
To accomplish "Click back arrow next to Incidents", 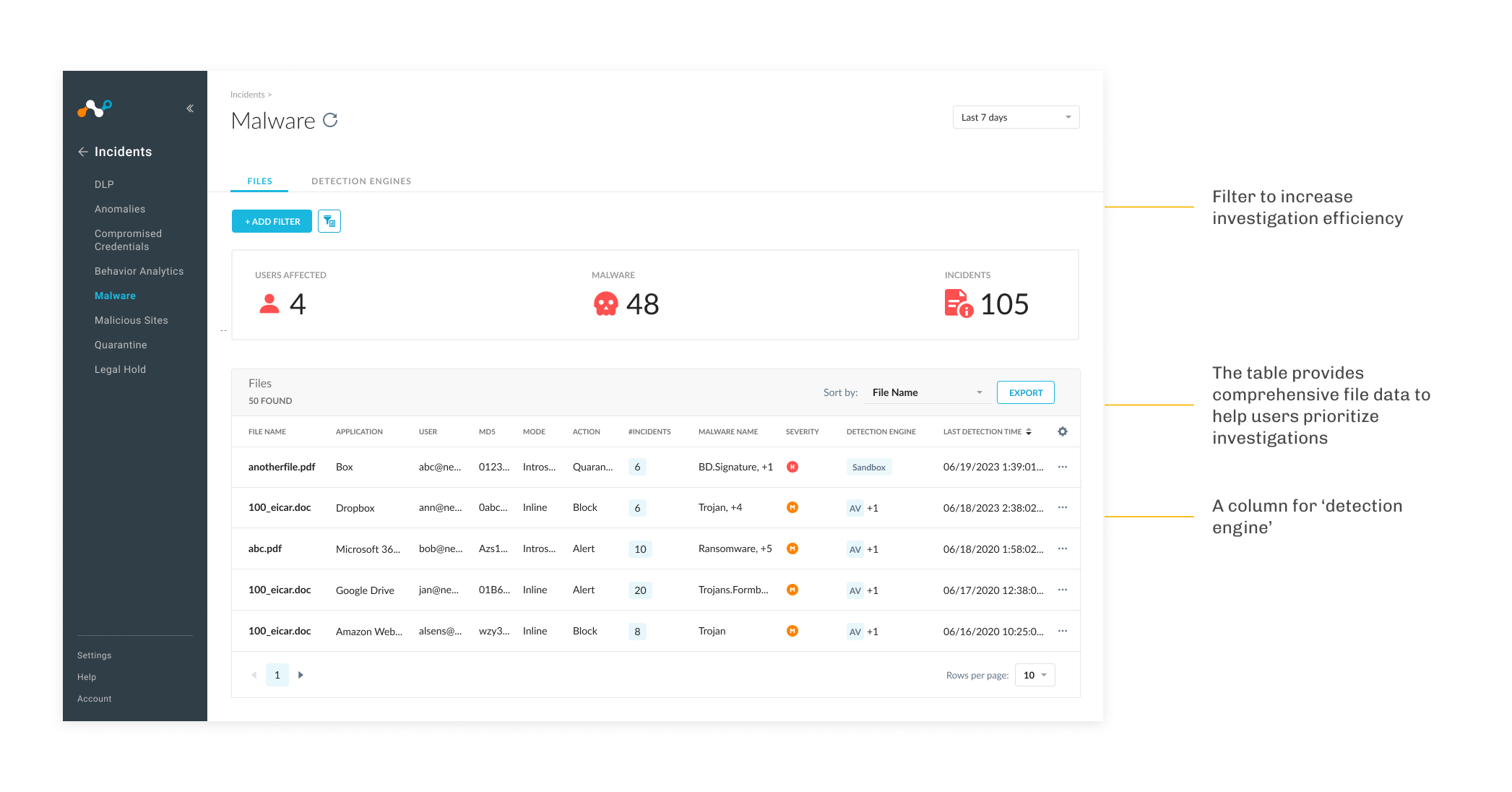I will pos(83,152).
